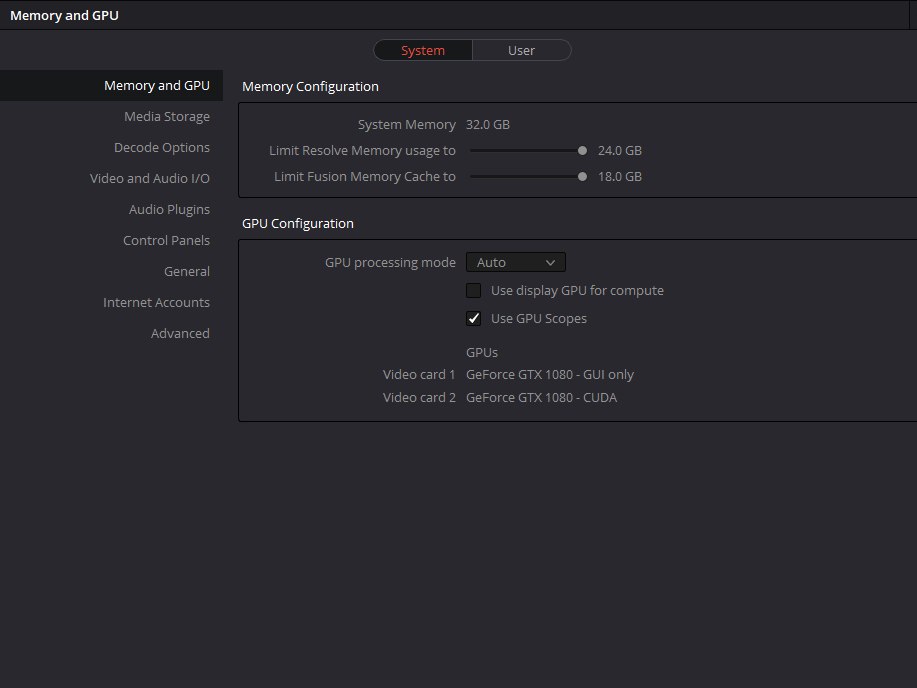Open Advanced settings page
Screen dimensions: 917x688
[x=180, y=333]
